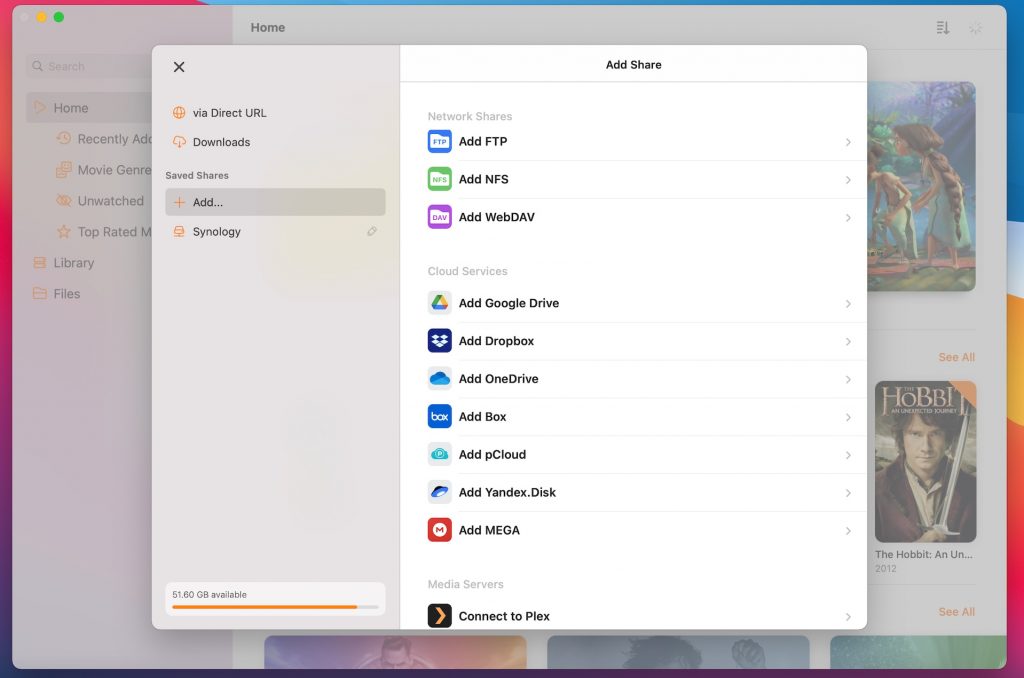Click the Search field in sidebar
This screenshot has height=678, width=1024.
pyautogui.click(x=89, y=66)
